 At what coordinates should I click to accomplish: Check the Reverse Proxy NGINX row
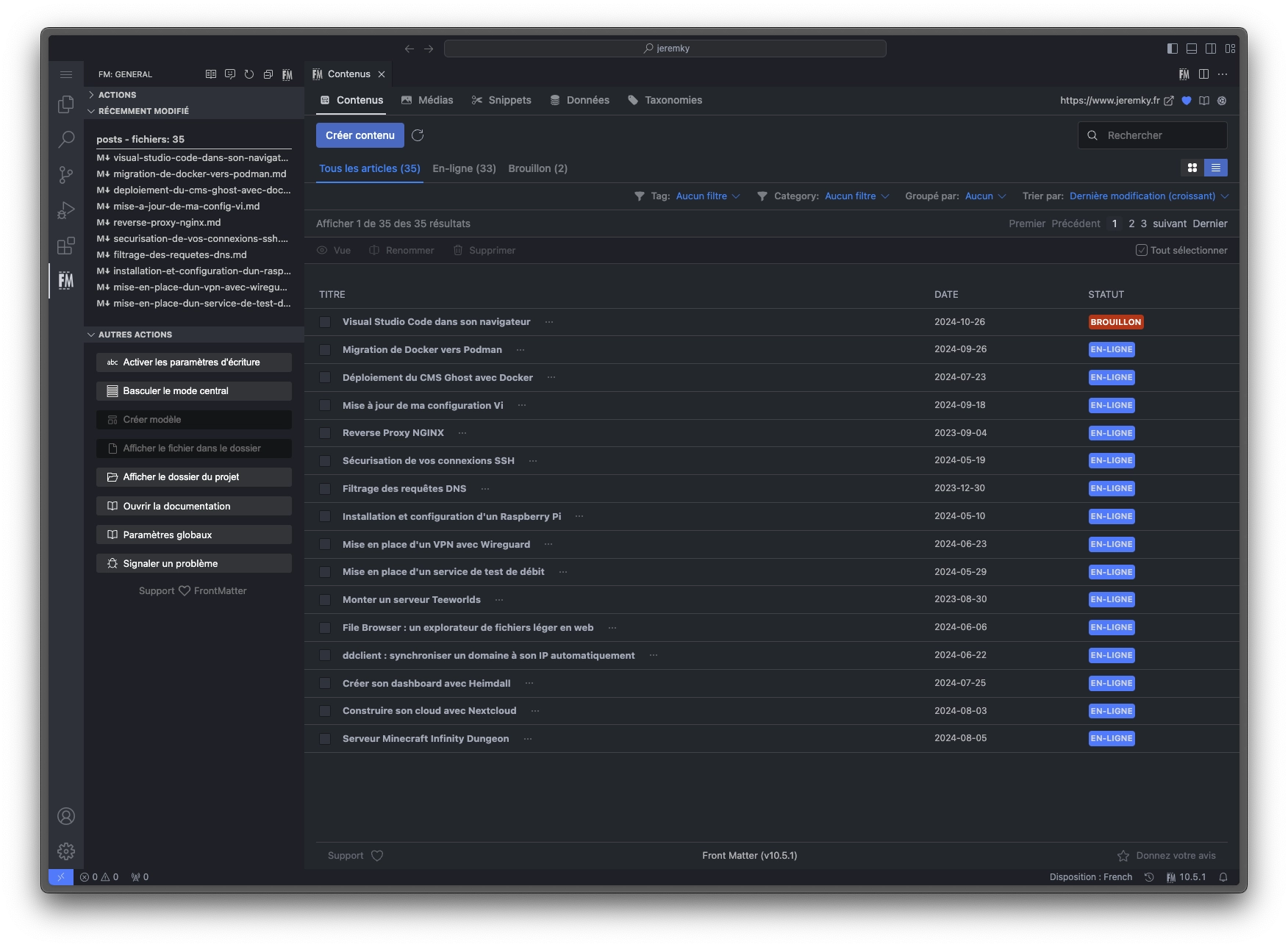[325, 433]
